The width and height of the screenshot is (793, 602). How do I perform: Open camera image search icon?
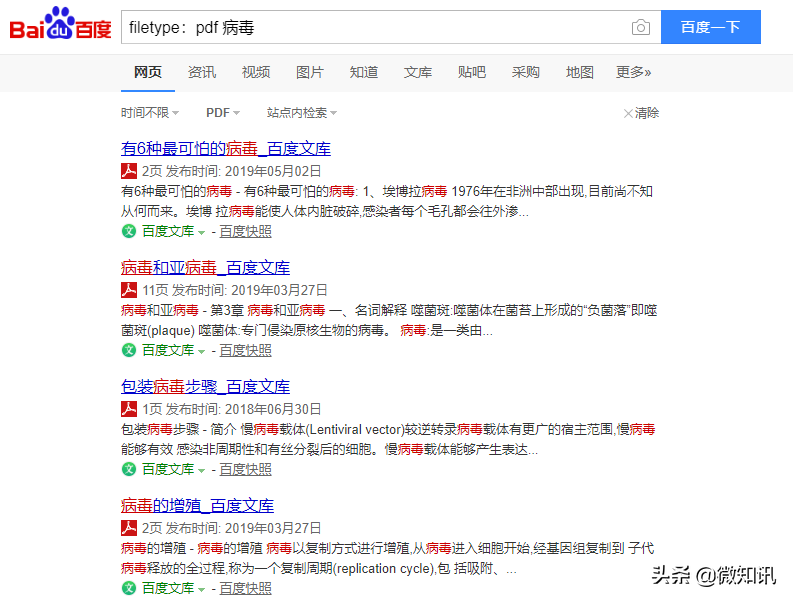point(641,27)
